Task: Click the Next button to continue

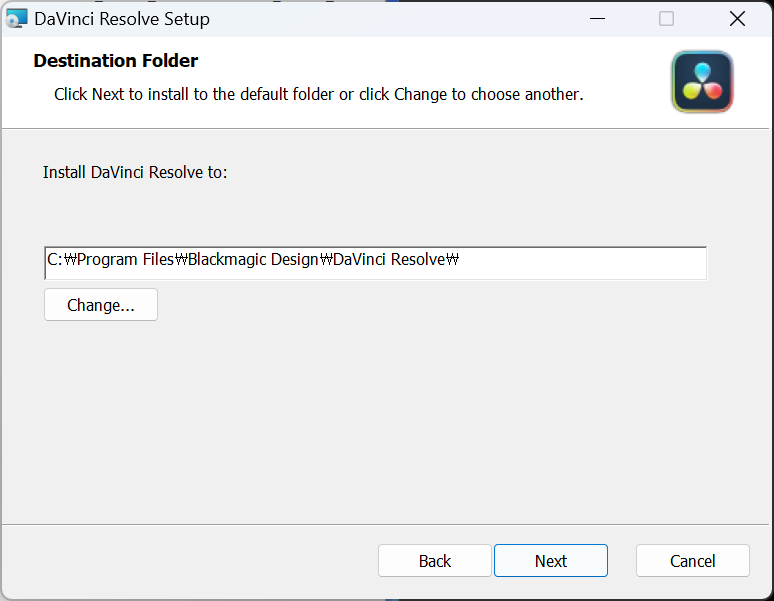Action: pyautogui.click(x=550, y=561)
